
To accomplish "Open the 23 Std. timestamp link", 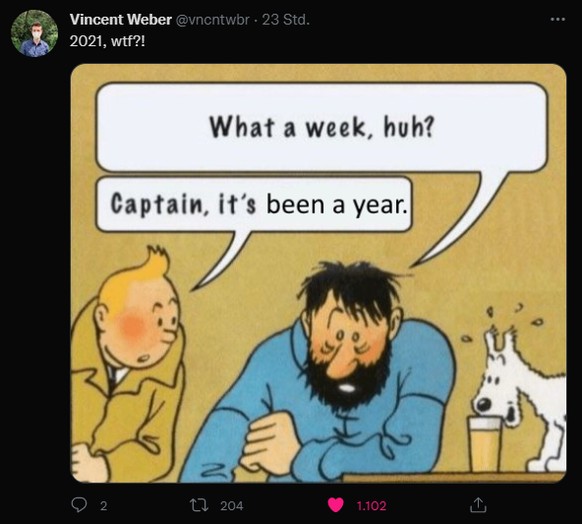I will tap(285, 19).
